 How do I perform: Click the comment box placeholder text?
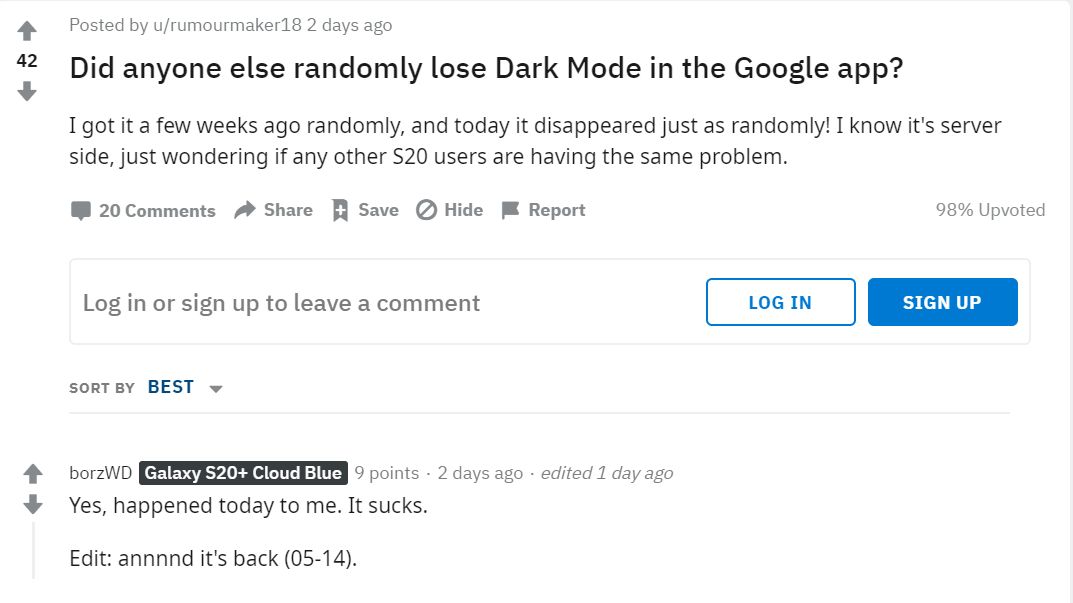click(x=281, y=303)
